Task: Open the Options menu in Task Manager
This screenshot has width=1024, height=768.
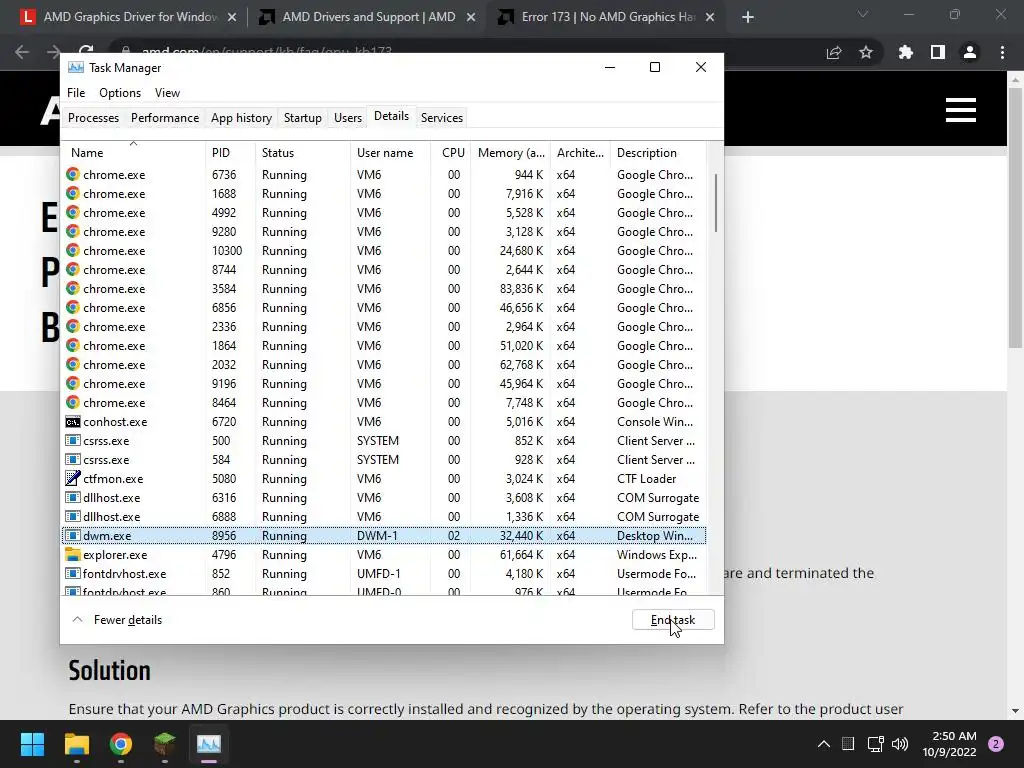Action: (120, 93)
